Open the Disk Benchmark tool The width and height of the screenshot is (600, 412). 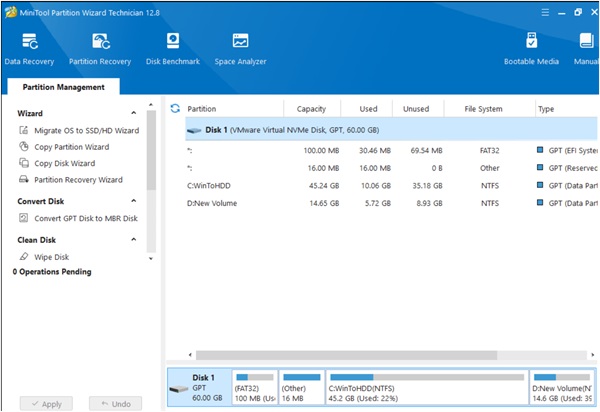[x=173, y=49]
